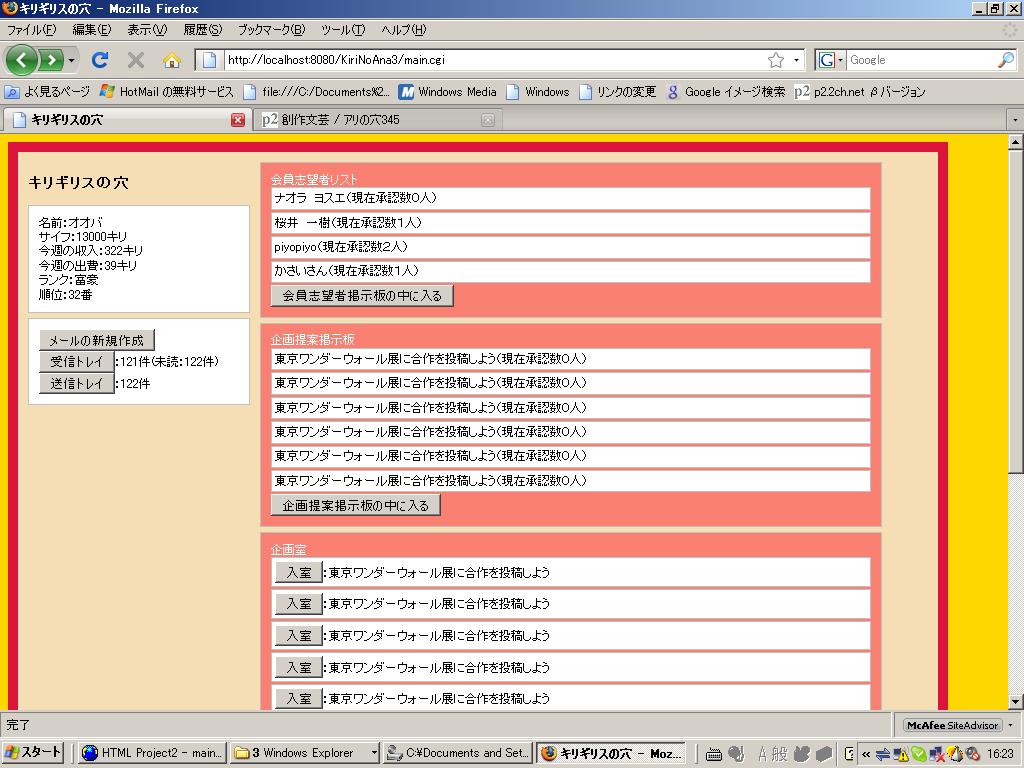Open the HotMail の無料サービス bookmark
This screenshot has width=1024, height=768.
click(167, 92)
